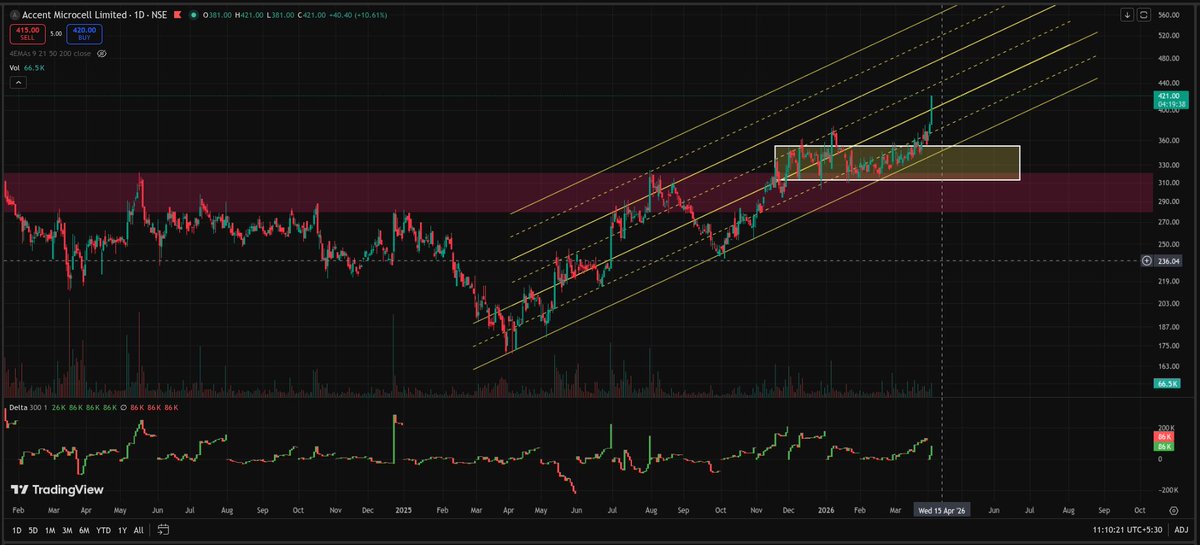Click the 420.00 BUY button
The image size is (1200, 545).
85,36
